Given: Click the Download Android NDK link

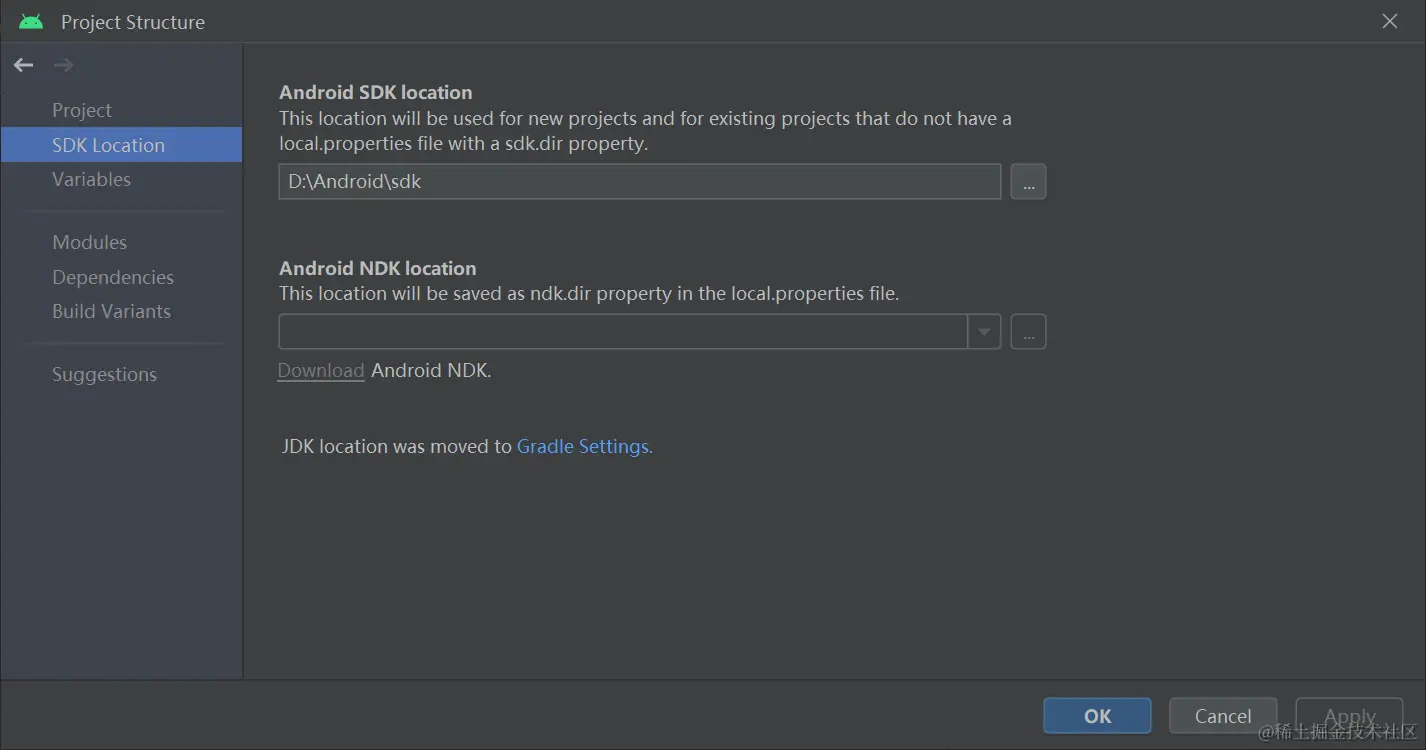Looking at the screenshot, I should tap(320, 370).
